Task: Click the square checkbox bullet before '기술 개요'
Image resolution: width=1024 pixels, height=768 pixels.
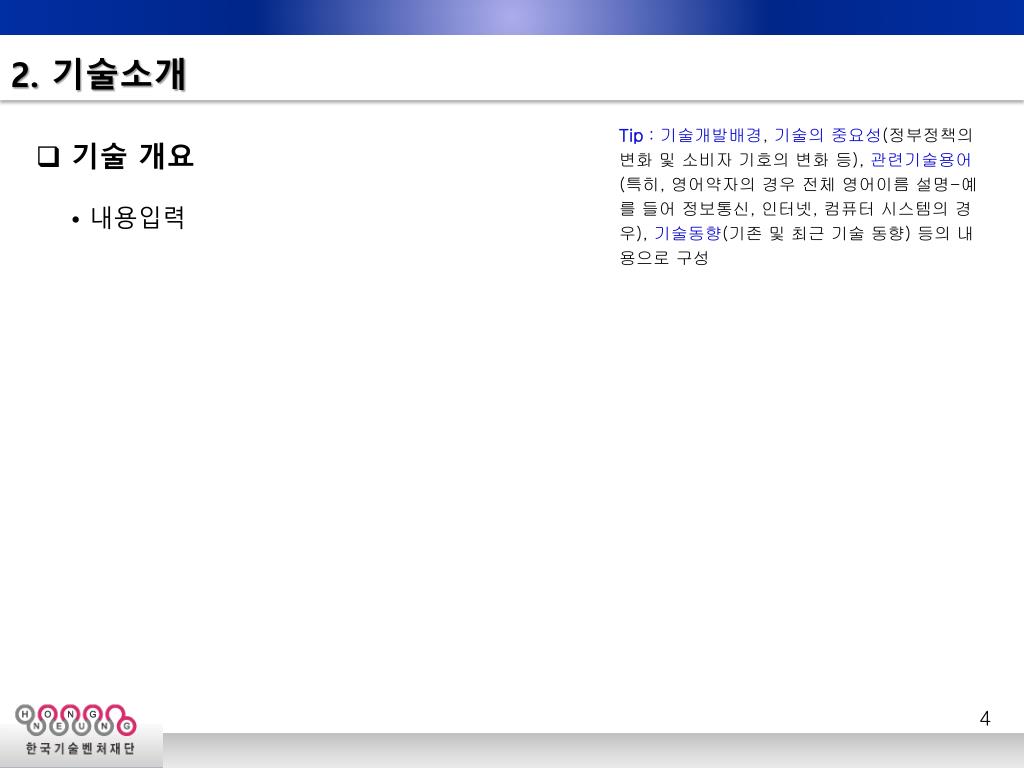Action: pos(48,157)
